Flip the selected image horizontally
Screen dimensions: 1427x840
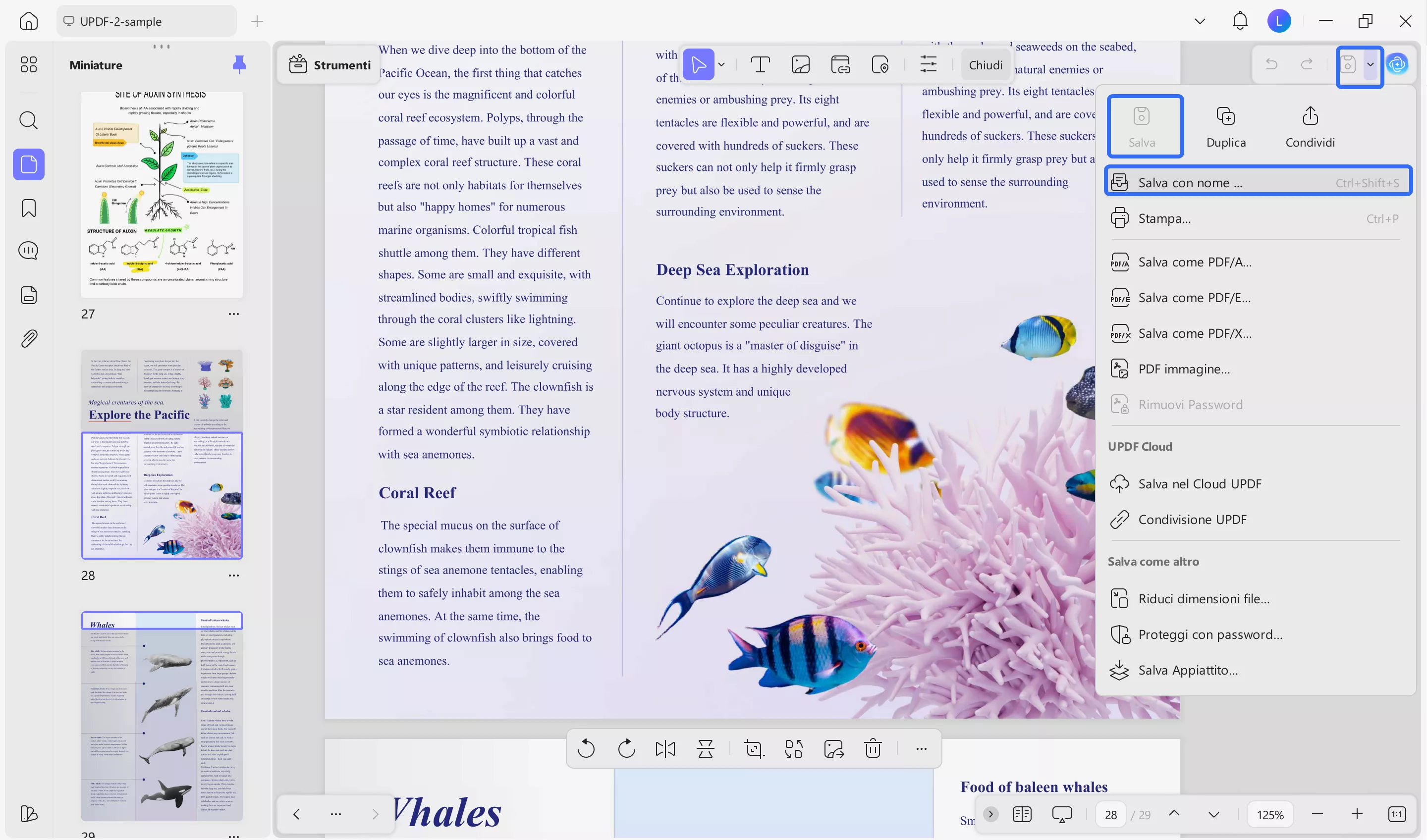[x=665, y=748]
